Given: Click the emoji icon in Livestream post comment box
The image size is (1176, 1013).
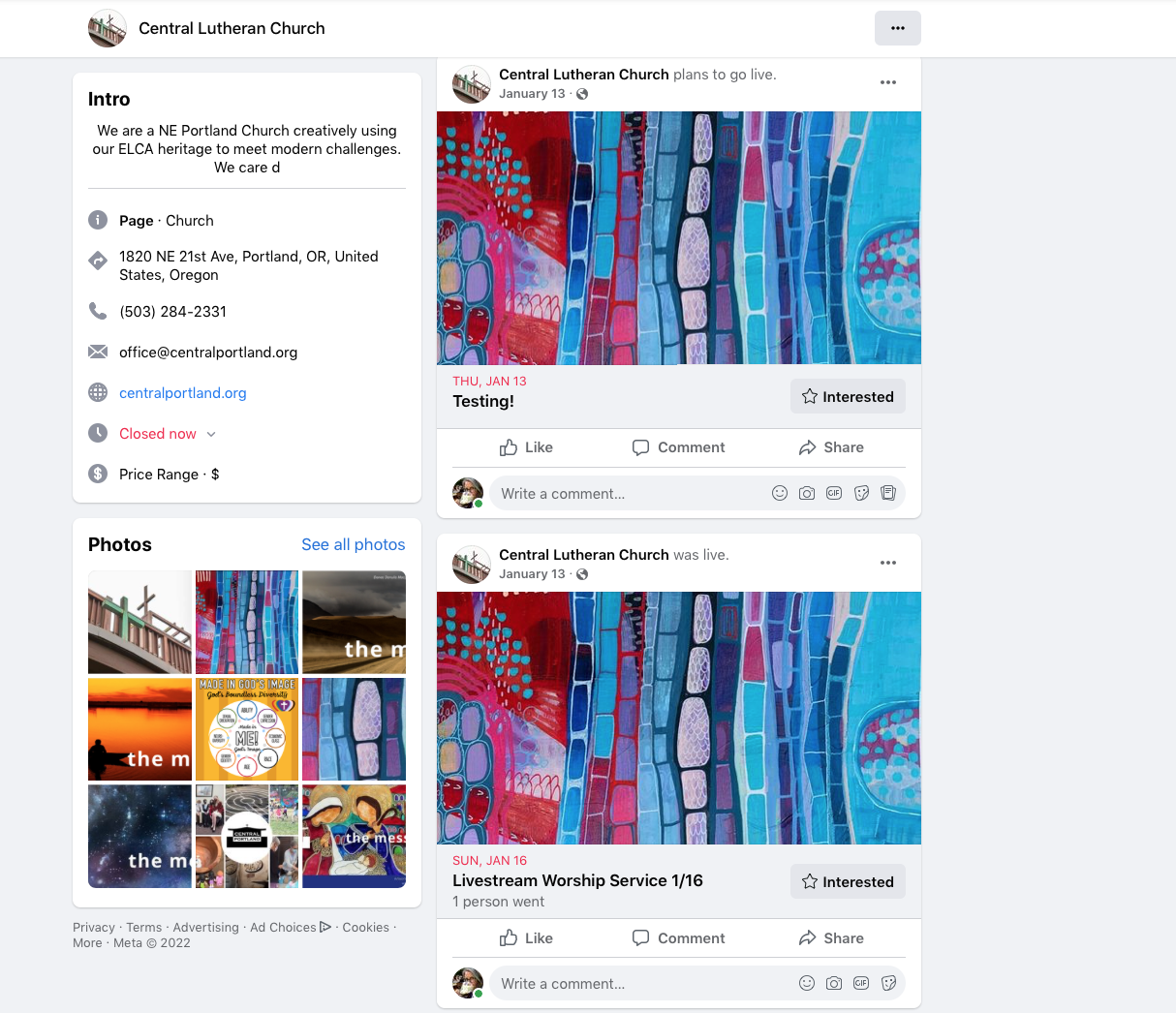Looking at the screenshot, I should pos(807,983).
